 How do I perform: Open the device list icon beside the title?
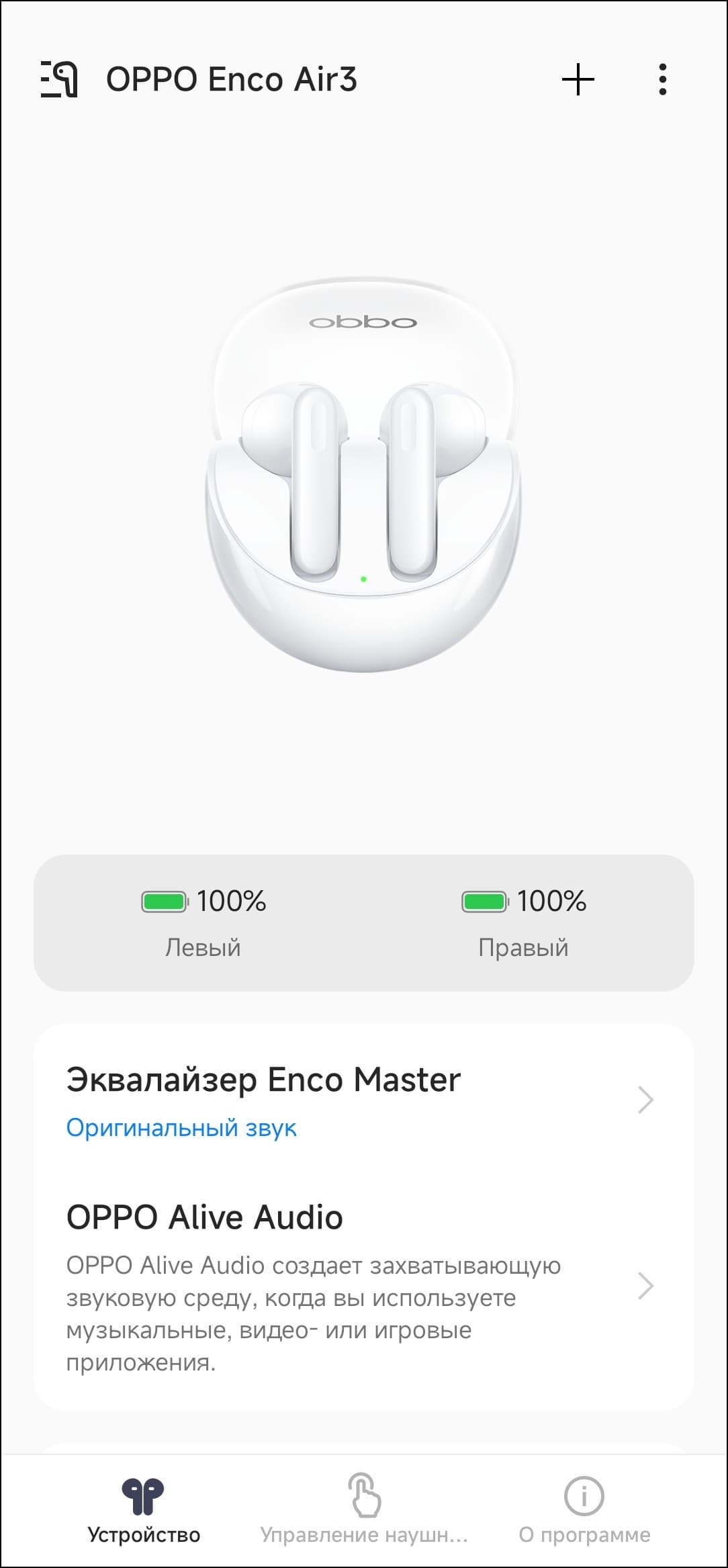[x=59, y=79]
